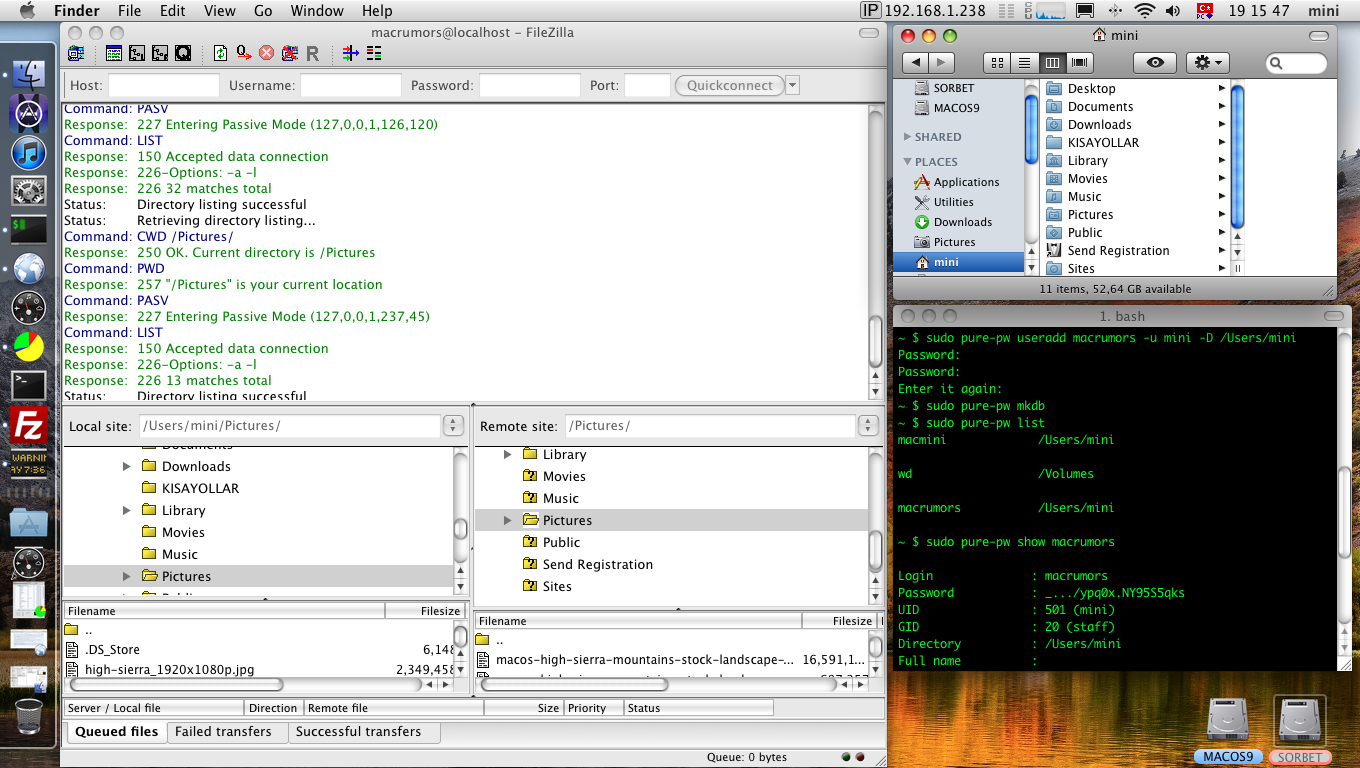1360x768 pixels.
Task: Expand the local Pictures folder
Action: (127, 576)
